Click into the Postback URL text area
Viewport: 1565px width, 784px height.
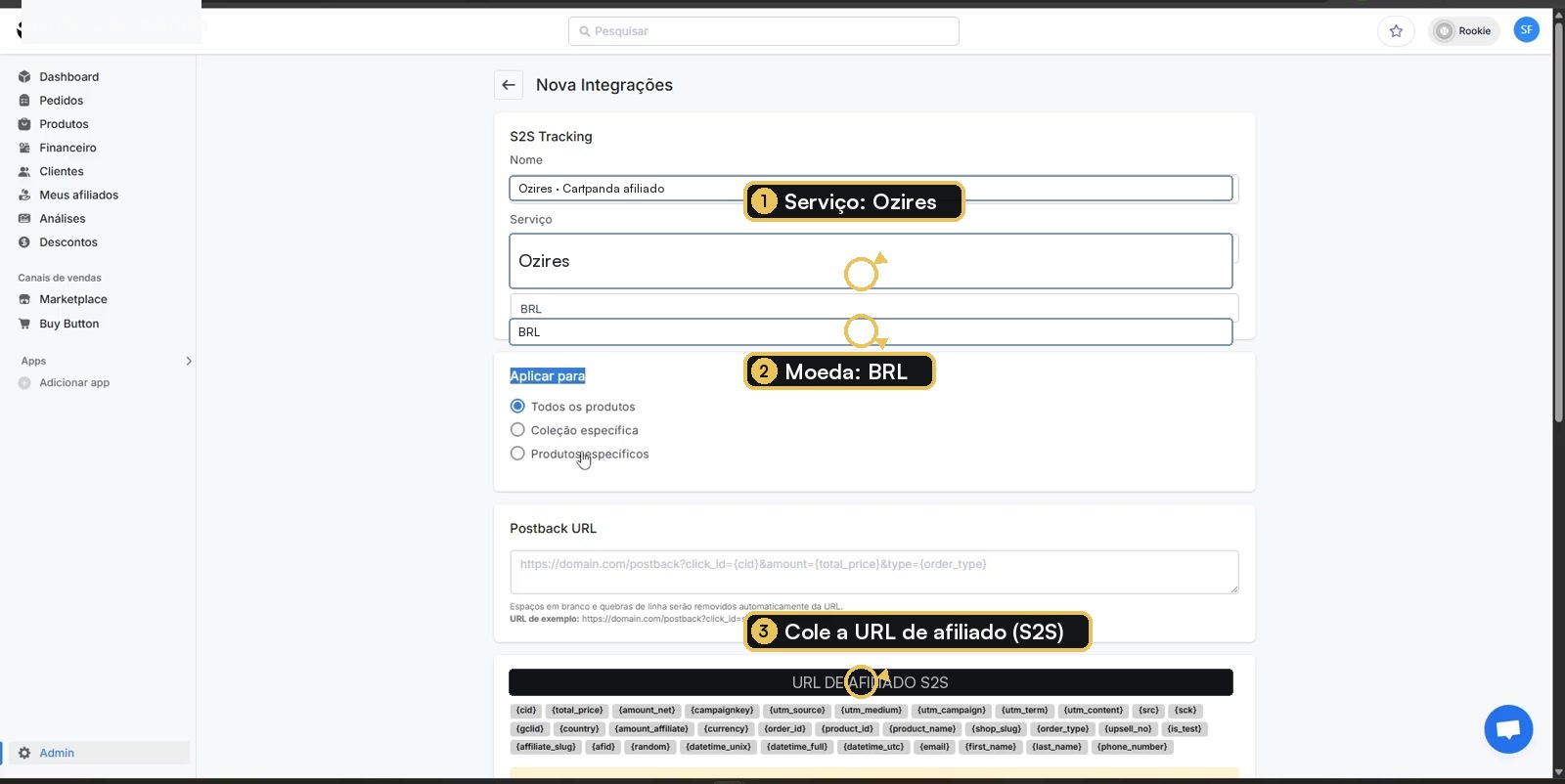click(x=873, y=572)
